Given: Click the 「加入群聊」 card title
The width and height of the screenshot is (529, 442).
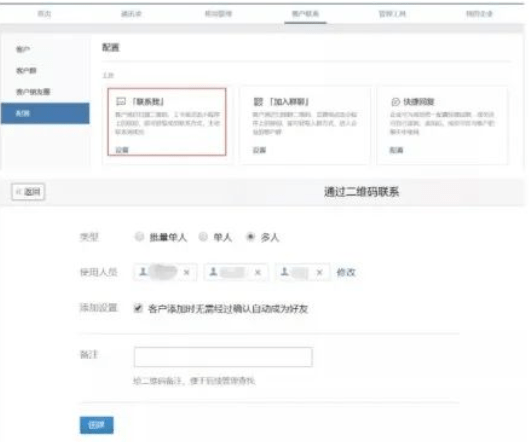Looking at the screenshot, I should [289, 102].
